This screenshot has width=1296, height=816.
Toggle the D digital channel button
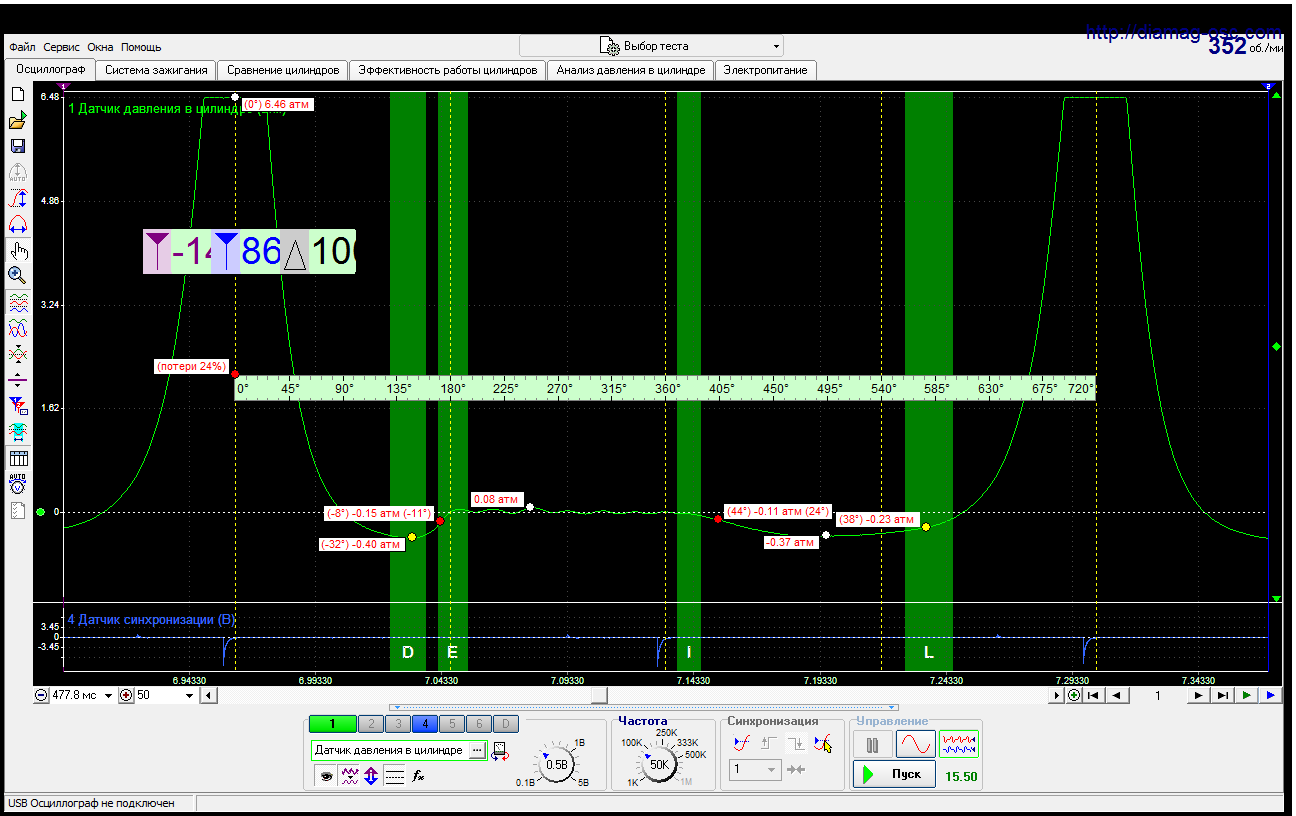(507, 724)
